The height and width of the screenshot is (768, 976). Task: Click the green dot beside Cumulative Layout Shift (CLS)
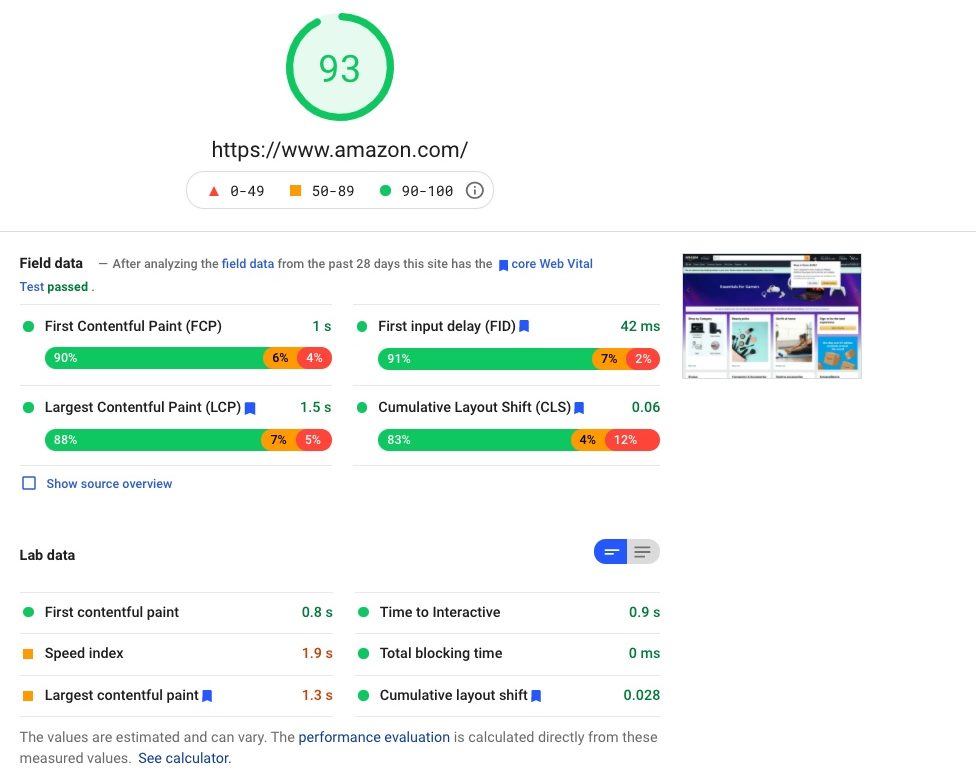(362, 408)
